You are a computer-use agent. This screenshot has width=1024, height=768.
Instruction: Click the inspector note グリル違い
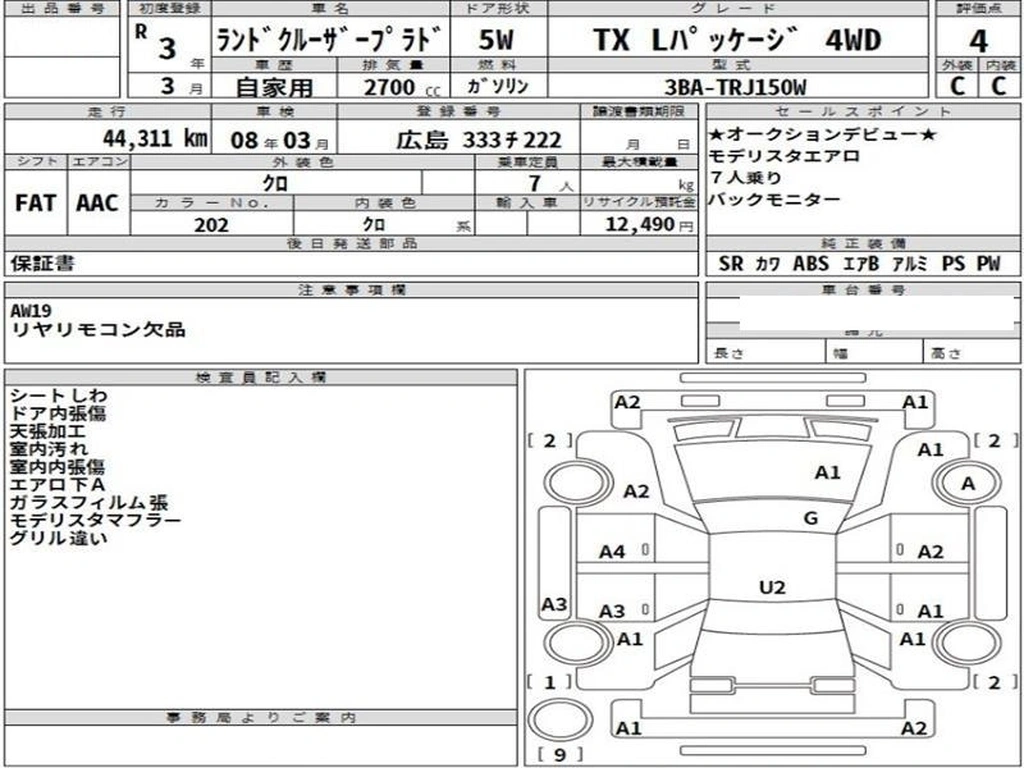pyautogui.click(x=59, y=538)
